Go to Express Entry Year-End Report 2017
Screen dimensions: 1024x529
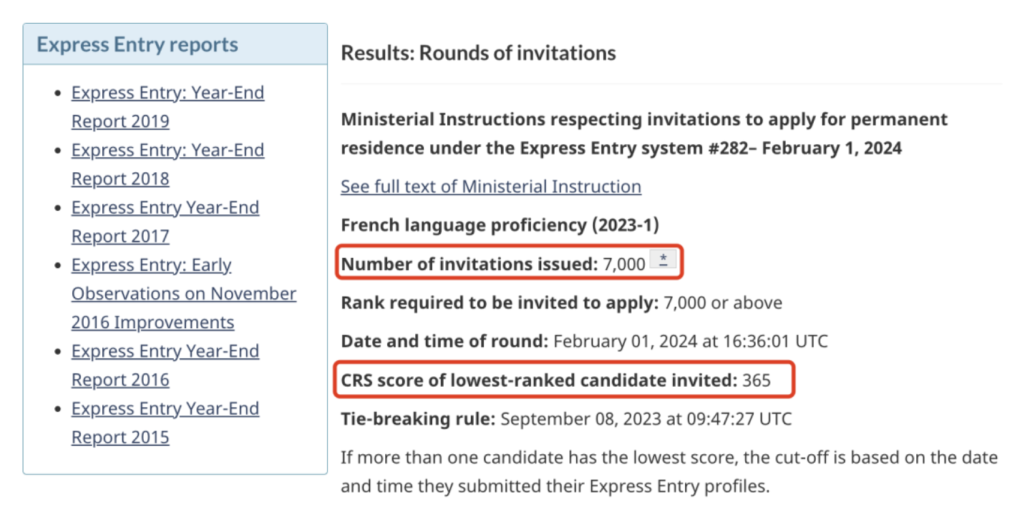165,222
